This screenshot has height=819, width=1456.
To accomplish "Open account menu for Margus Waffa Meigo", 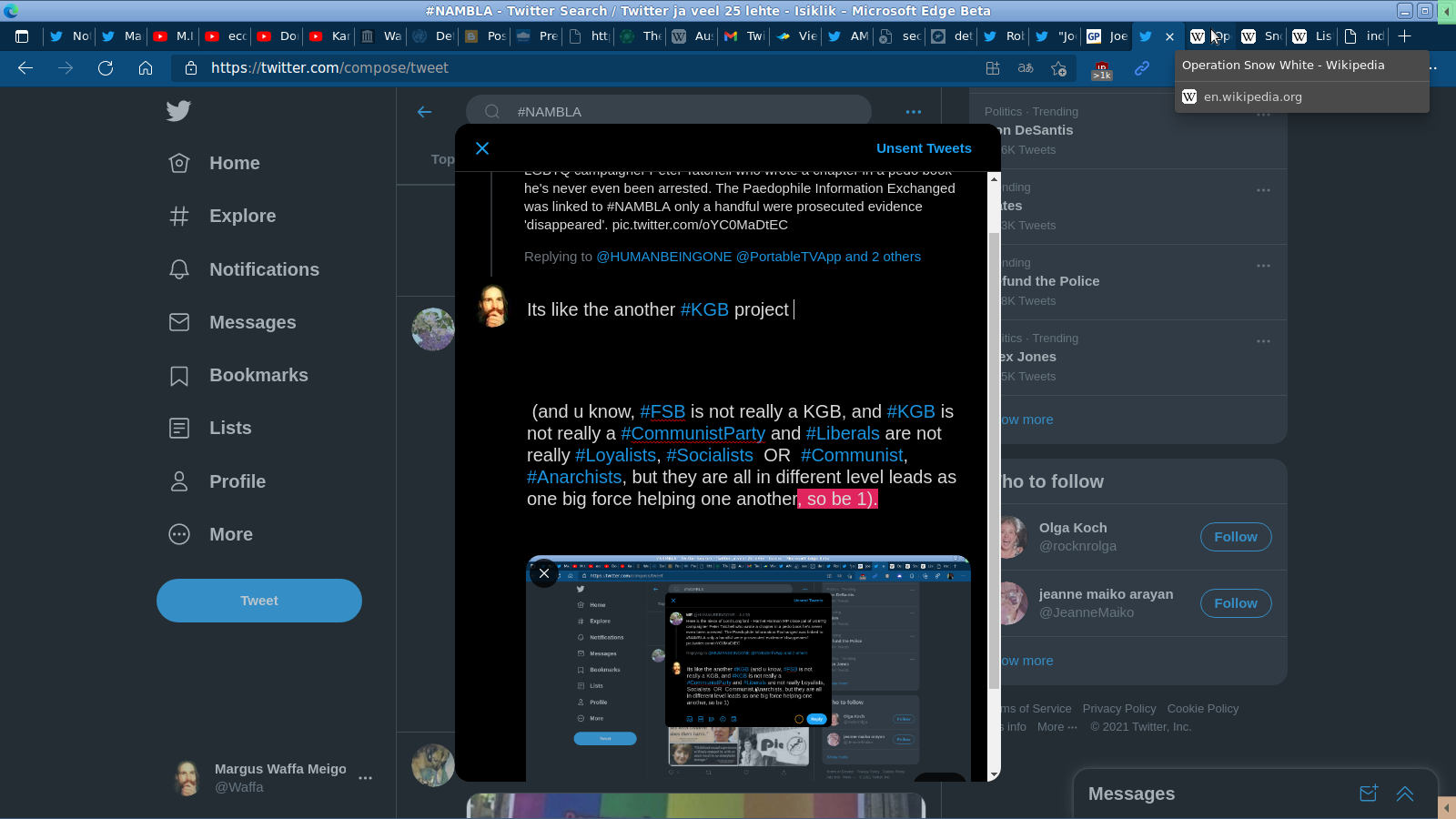I will pos(273,778).
